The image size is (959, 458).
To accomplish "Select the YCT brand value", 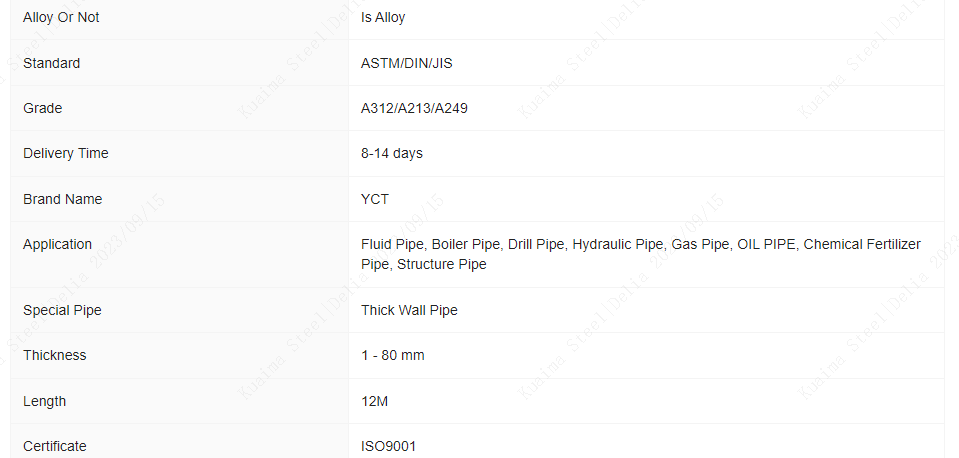I will (x=374, y=199).
